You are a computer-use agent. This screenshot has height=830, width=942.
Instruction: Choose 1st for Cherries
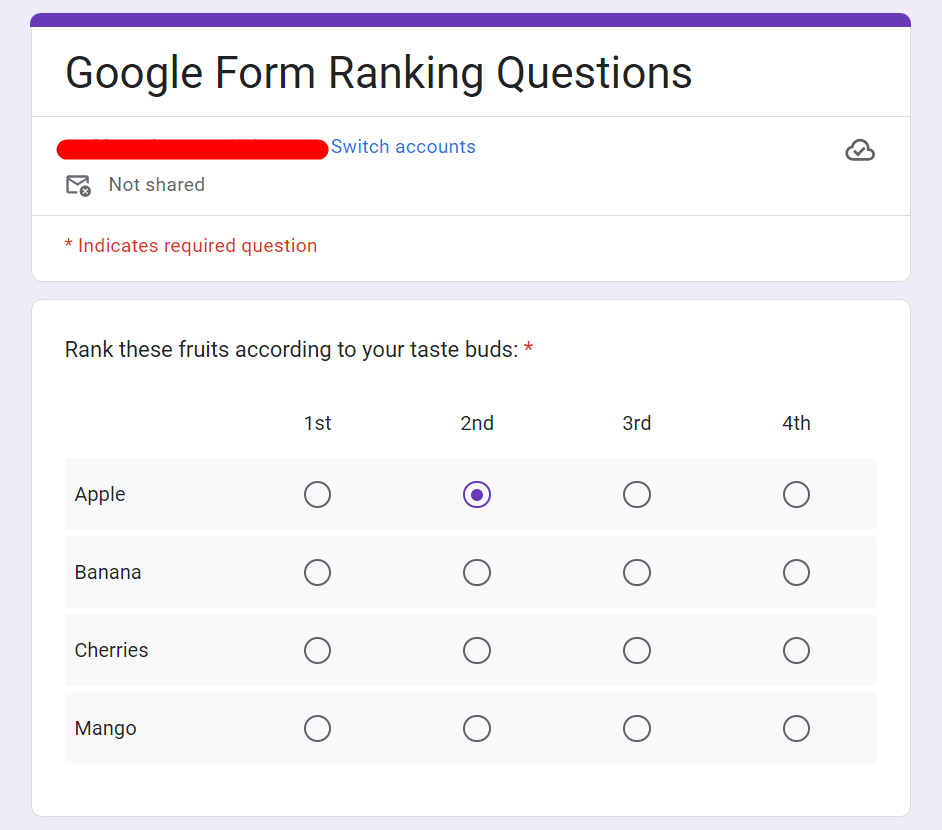click(317, 650)
